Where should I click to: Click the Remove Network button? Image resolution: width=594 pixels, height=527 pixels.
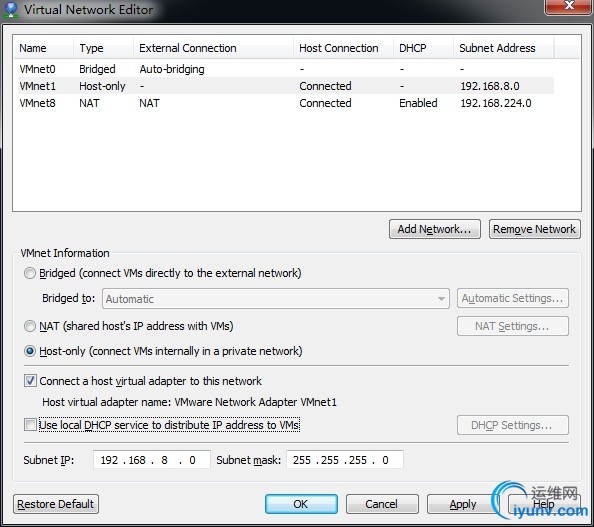(535, 229)
